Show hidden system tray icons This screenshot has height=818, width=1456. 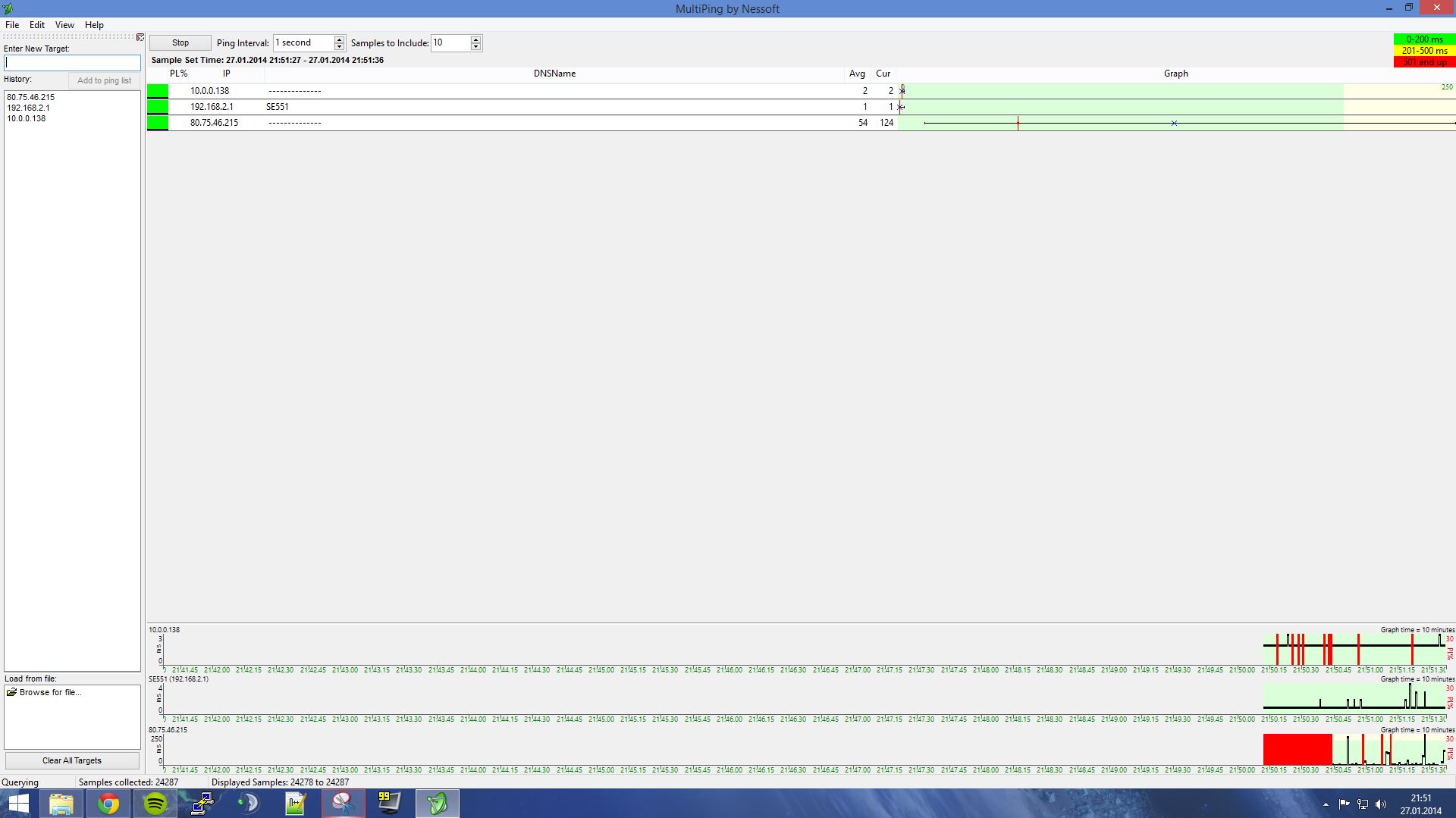click(1326, 804)
